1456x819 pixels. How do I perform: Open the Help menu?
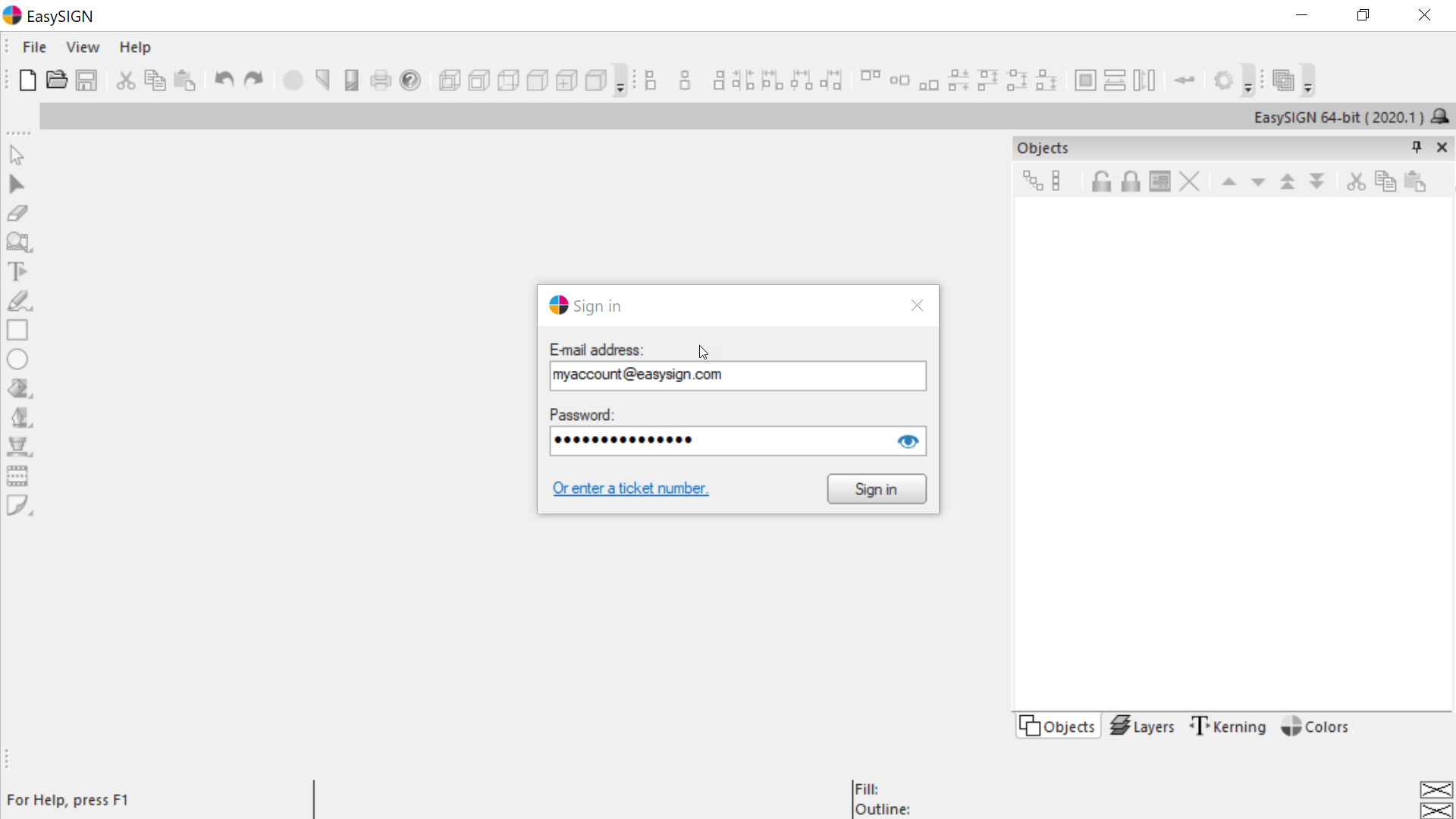(x=135, y=47)
